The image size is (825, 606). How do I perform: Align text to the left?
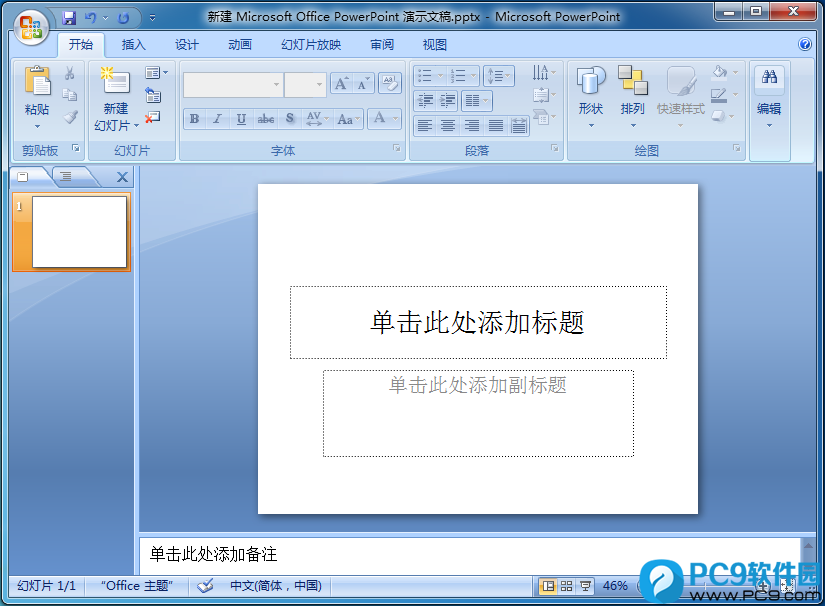[x=425, y=126]
